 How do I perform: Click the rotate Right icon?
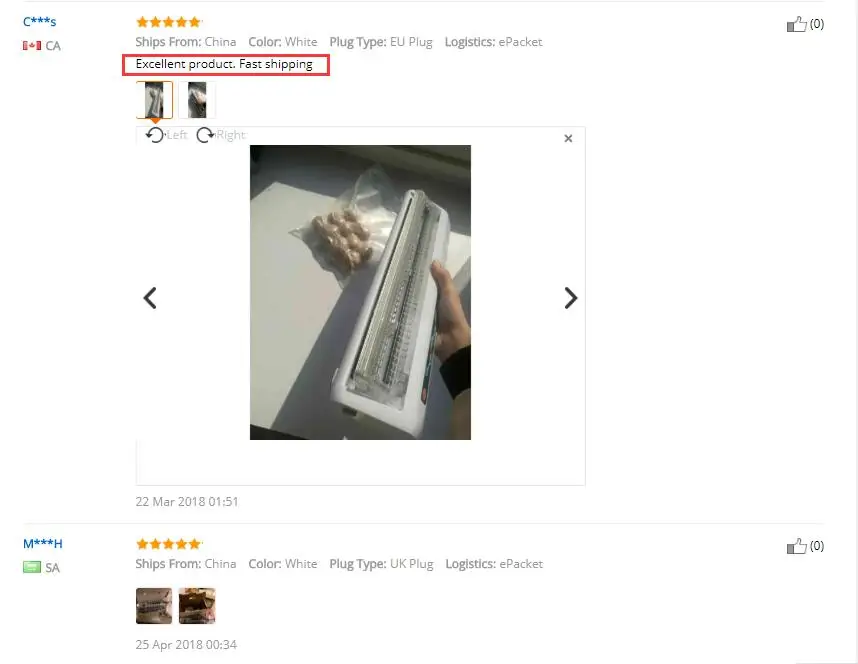tap(205, 135)
